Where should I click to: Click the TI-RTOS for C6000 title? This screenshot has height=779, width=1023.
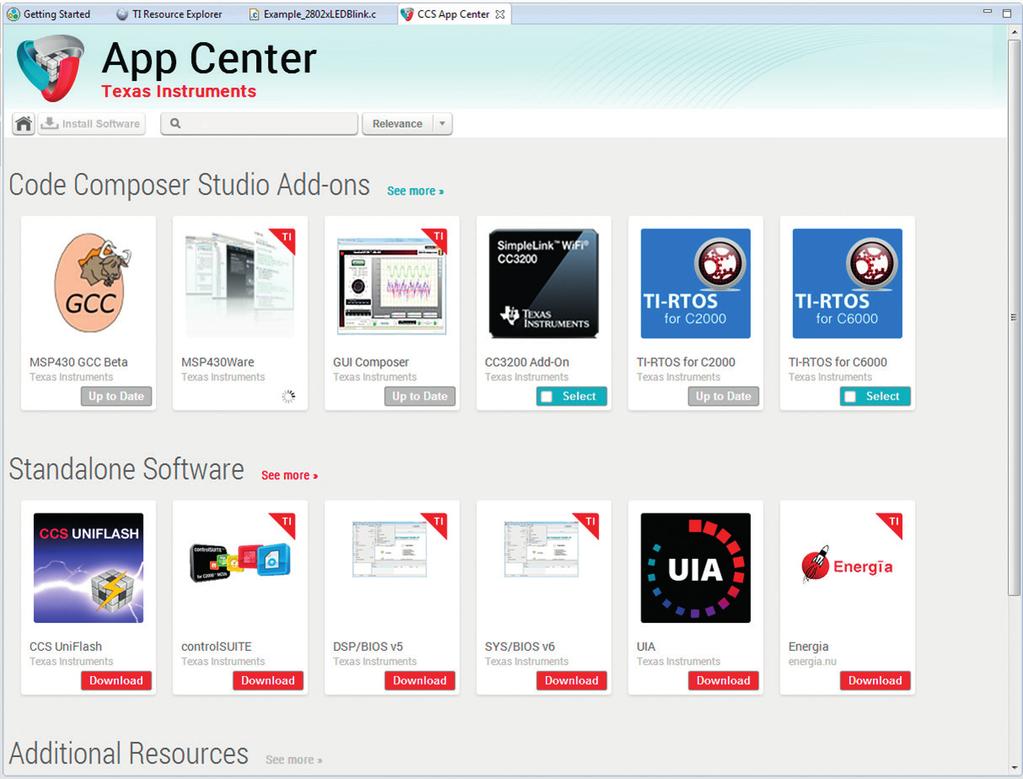(x=838, y=362)
